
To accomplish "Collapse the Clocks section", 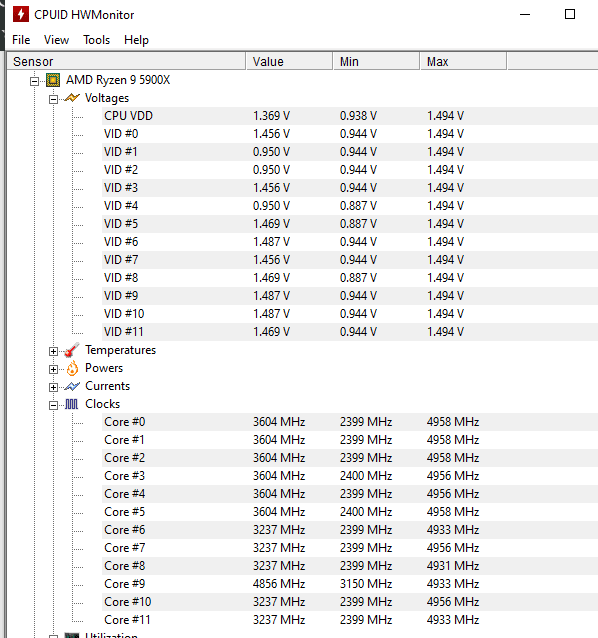I will 53,405.
